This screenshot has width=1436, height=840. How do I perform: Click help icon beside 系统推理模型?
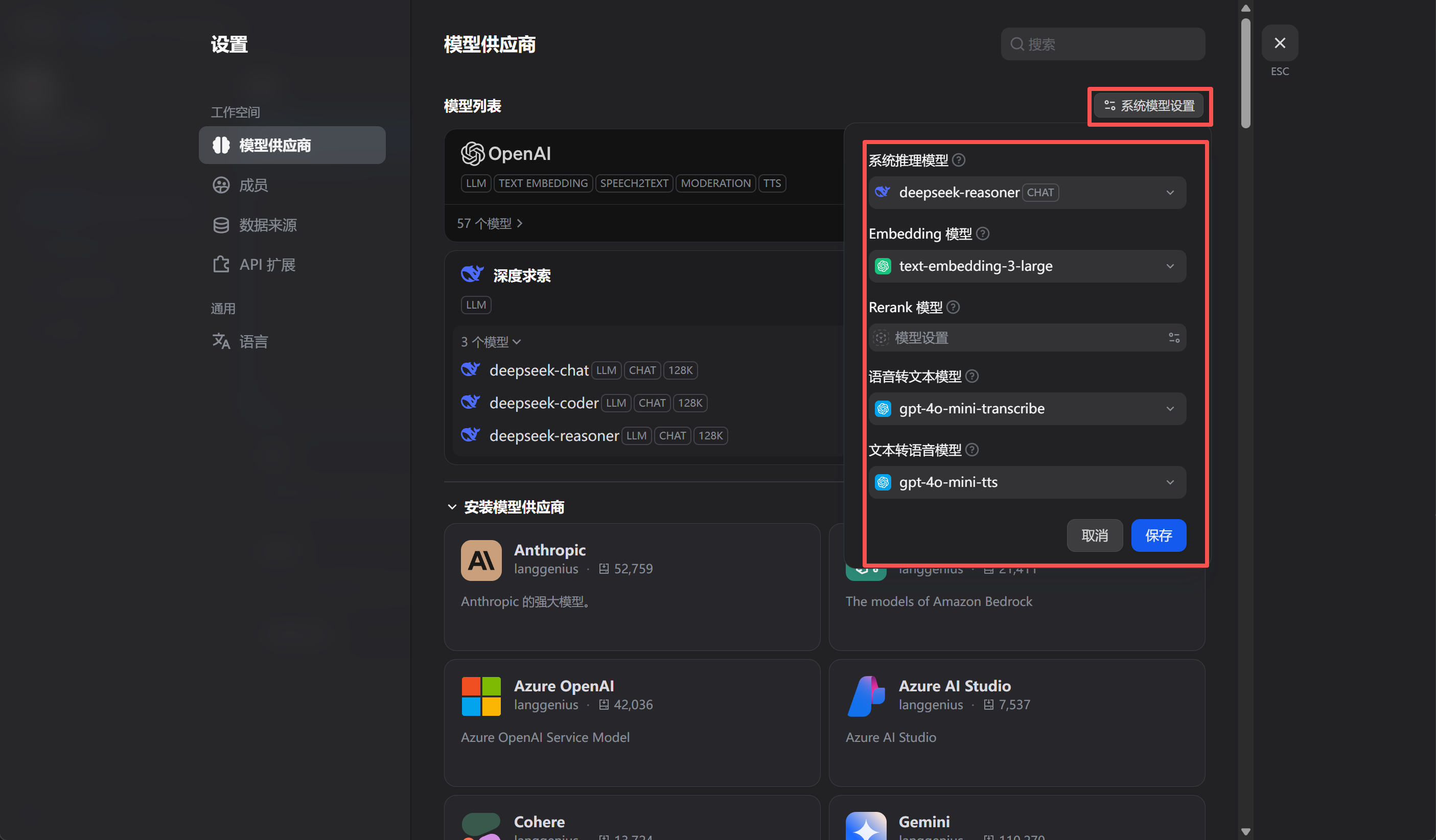click(x=959, y=160)
